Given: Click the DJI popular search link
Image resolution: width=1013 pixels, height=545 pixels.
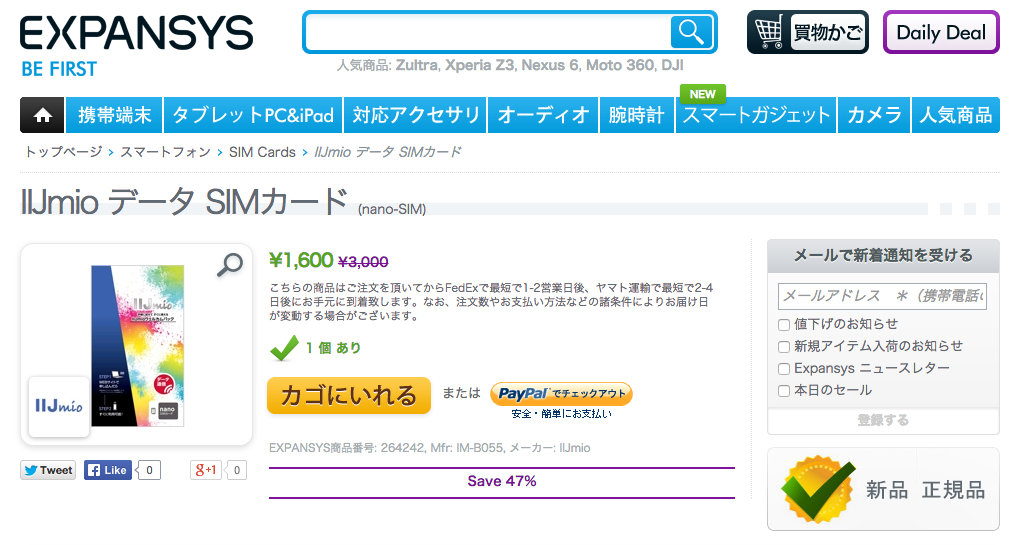Looking at the screenshot, I should click(x=672, y=65).
